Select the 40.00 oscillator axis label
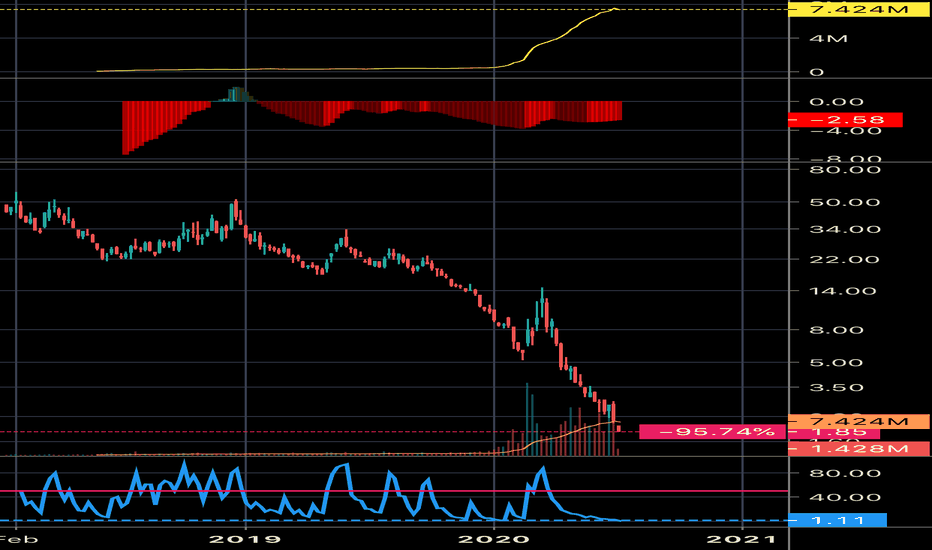 click(x=844, y=498)
